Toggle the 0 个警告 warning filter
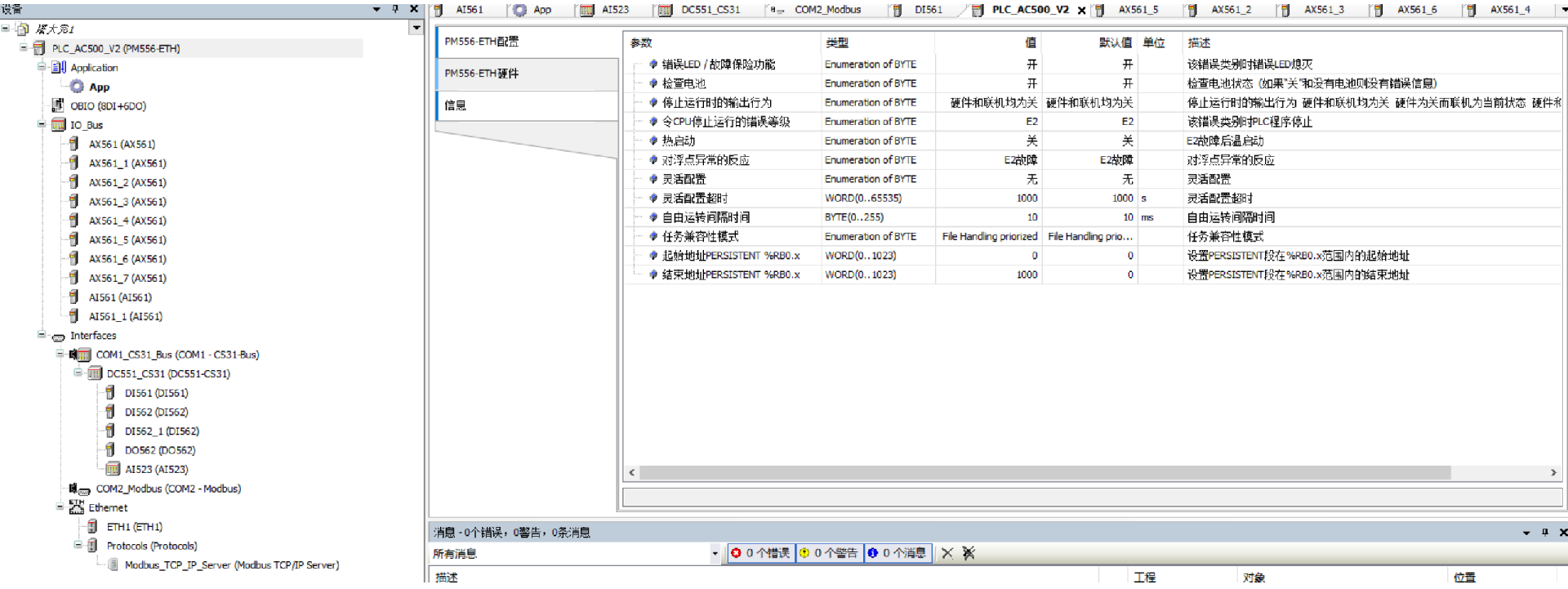This screenshot has height=589, width=1568. (x=829, y=553)
